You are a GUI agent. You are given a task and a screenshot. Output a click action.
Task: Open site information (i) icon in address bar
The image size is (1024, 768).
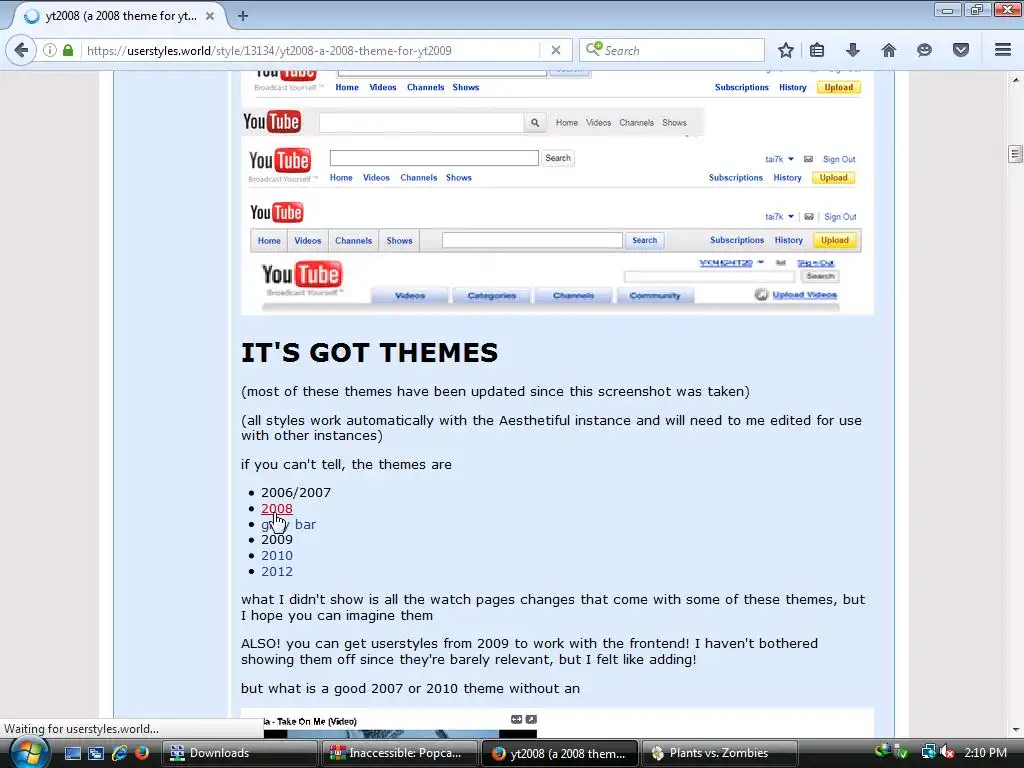[x=50, y=50]
